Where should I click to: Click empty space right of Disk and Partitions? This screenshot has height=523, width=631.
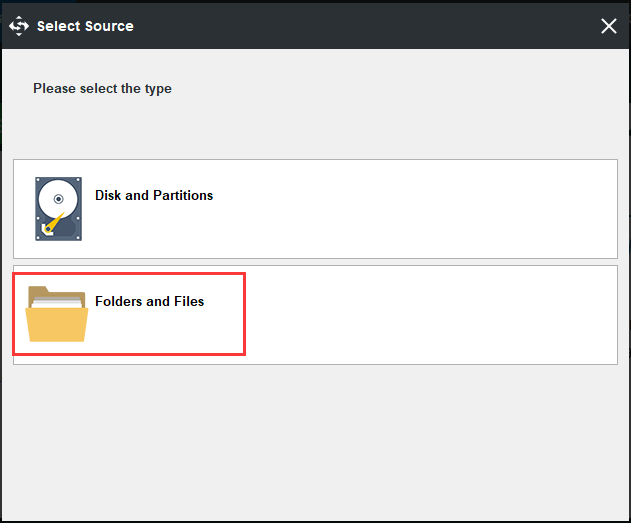420,209
